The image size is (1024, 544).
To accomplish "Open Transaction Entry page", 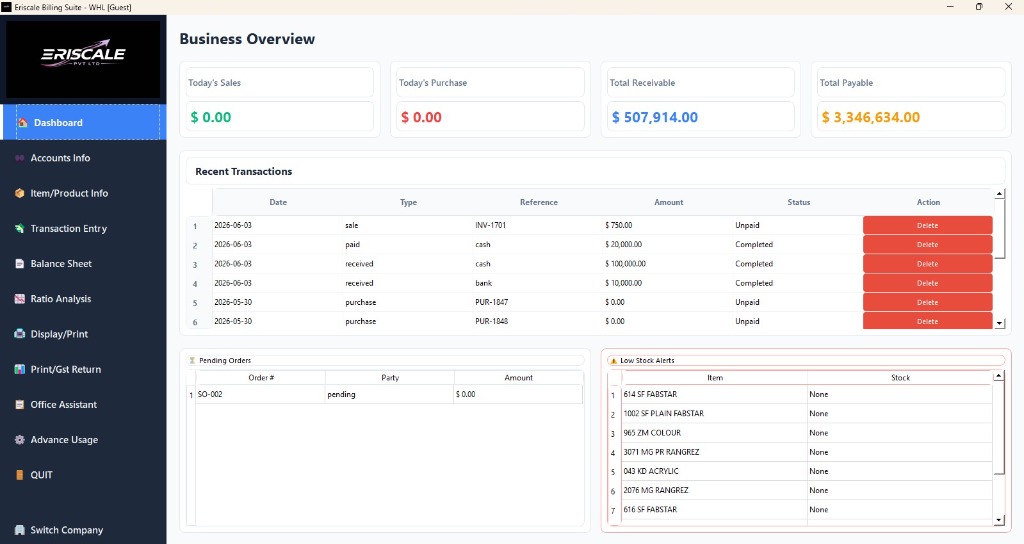I will [x=83, y=229].
